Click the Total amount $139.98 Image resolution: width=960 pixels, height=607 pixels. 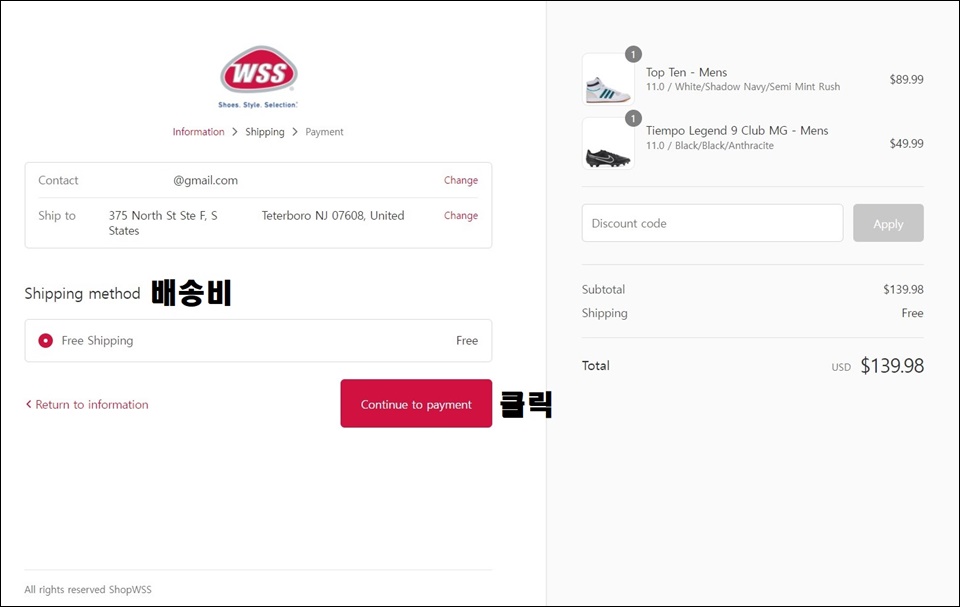(x=892, y=366)
